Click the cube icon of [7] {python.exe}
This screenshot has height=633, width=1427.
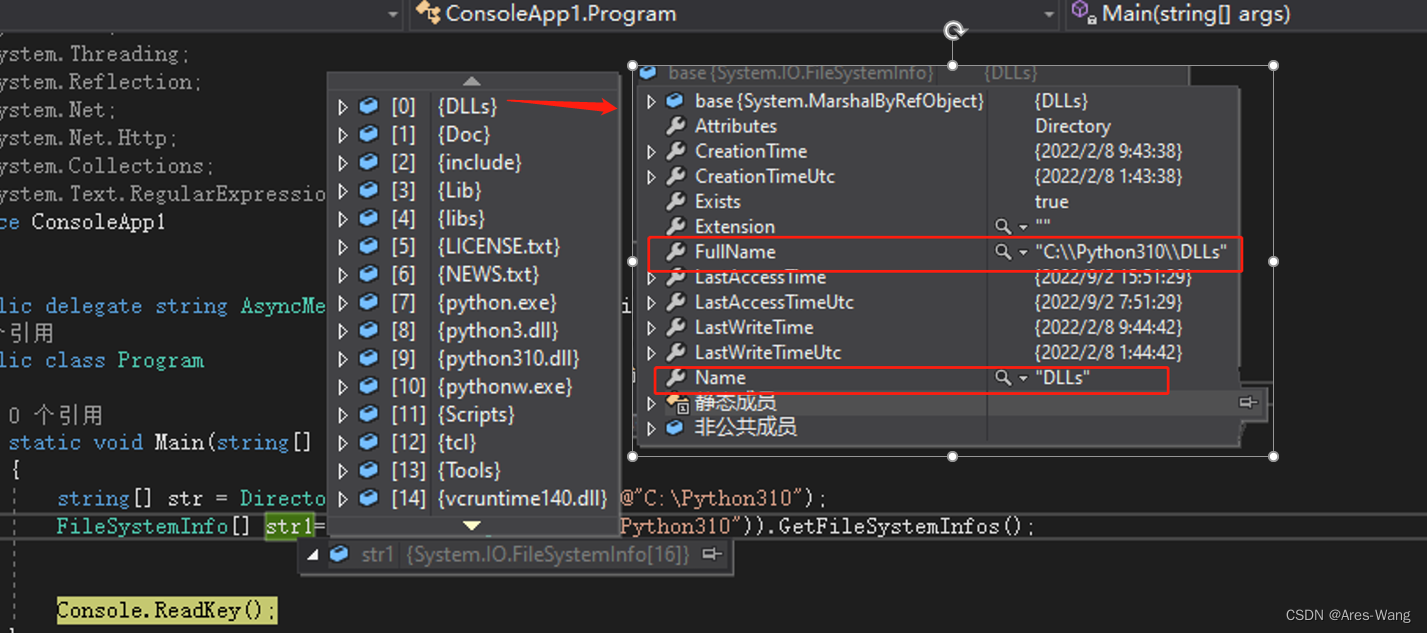point(369,302)
